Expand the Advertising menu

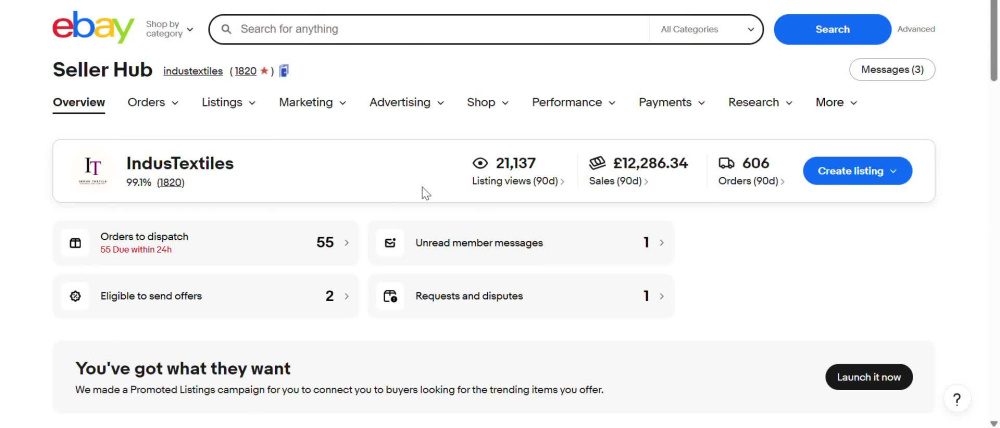(407, 103)
